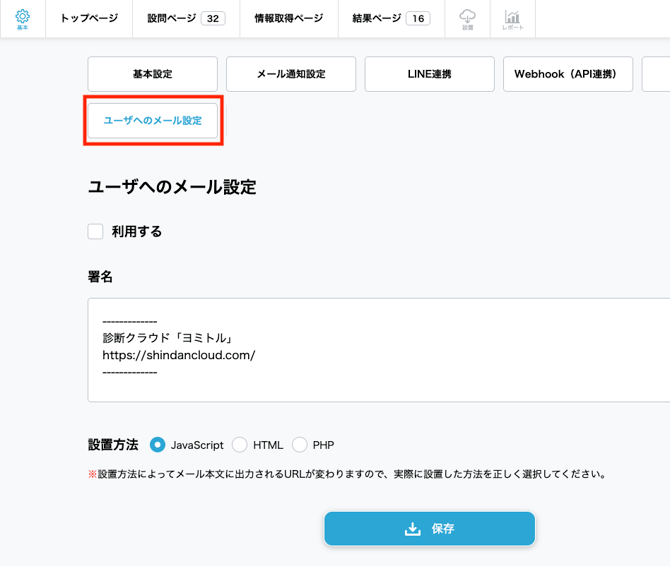Screen dimensions: 670x566
Task: Click the https://shindancloud.com/ signature text
Action: click(179, 355)
